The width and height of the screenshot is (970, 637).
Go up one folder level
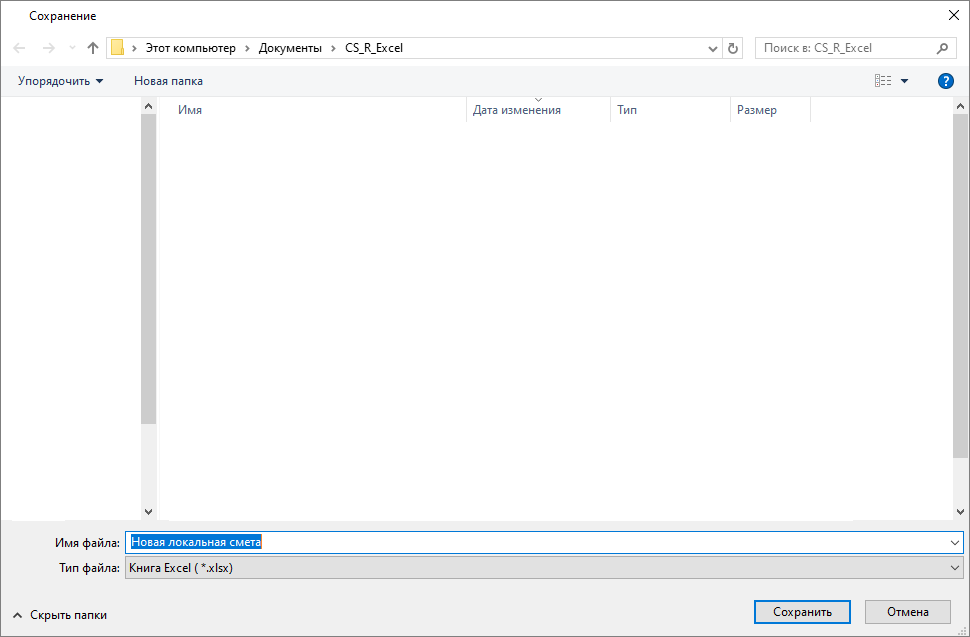93,48
